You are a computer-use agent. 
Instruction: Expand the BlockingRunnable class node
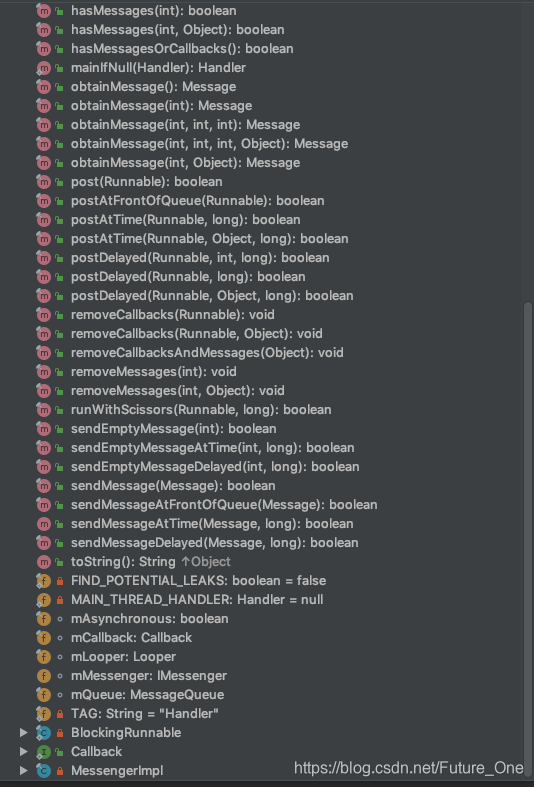click(x=24, y=732)
